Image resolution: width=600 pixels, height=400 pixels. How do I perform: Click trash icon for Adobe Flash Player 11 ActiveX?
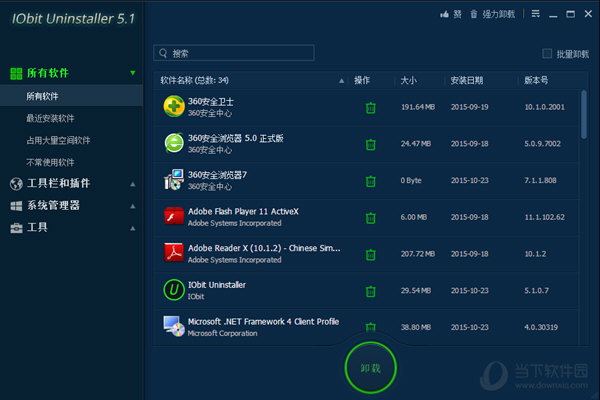pos(370,218)
